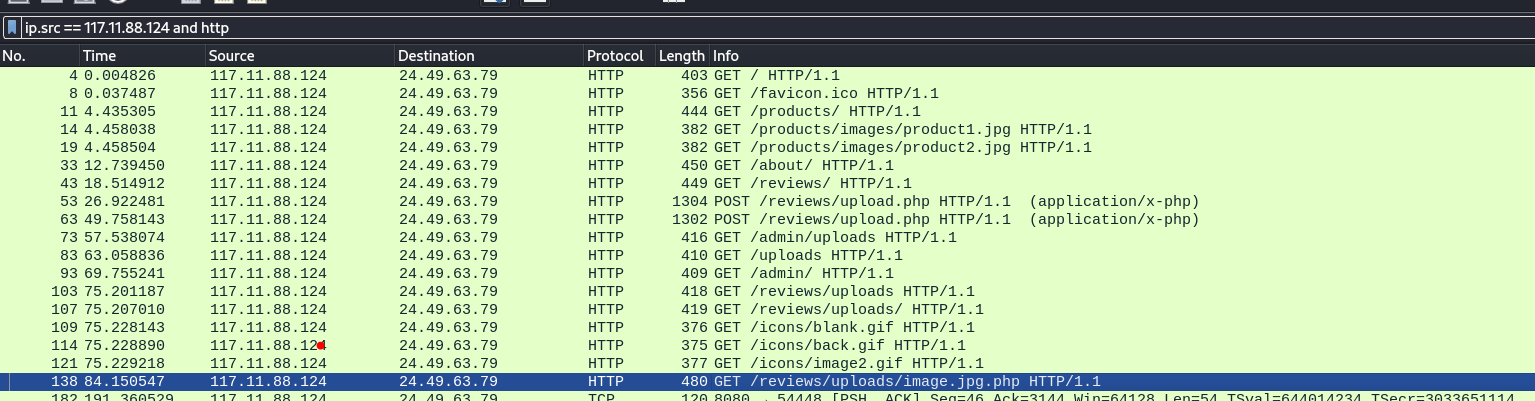Click the Source column header
Screen dimensions: 1535x401
click(x=300, y=56)
